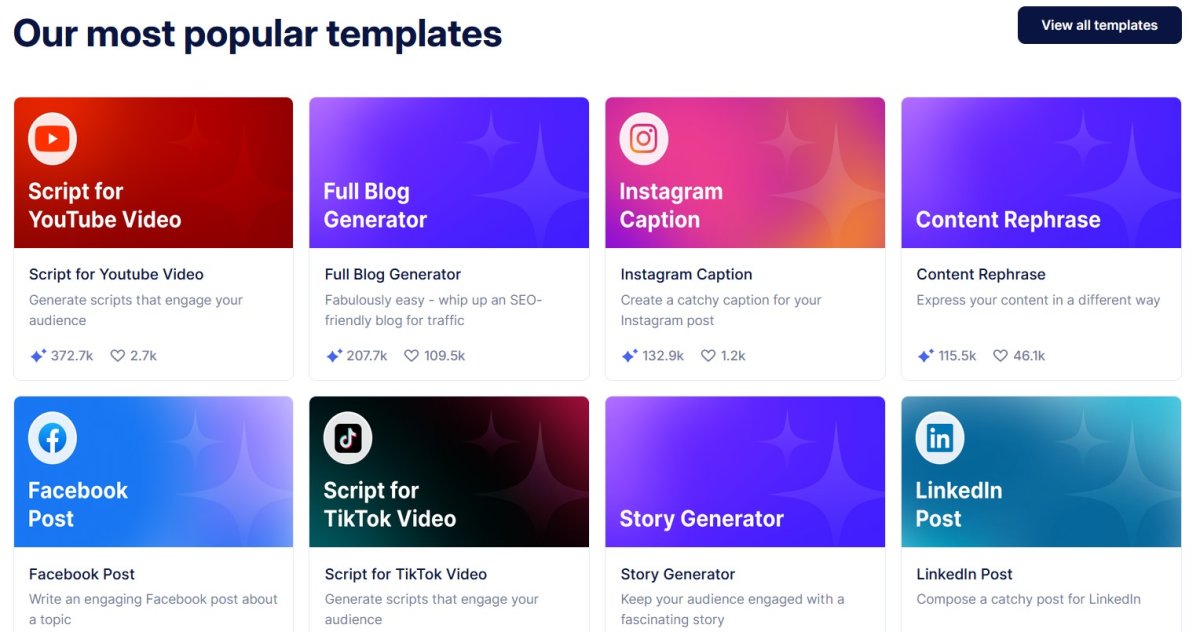Click heart icon on Content Rephrase card
The height and width of the screenshot is (632, 1200).
1000,355
